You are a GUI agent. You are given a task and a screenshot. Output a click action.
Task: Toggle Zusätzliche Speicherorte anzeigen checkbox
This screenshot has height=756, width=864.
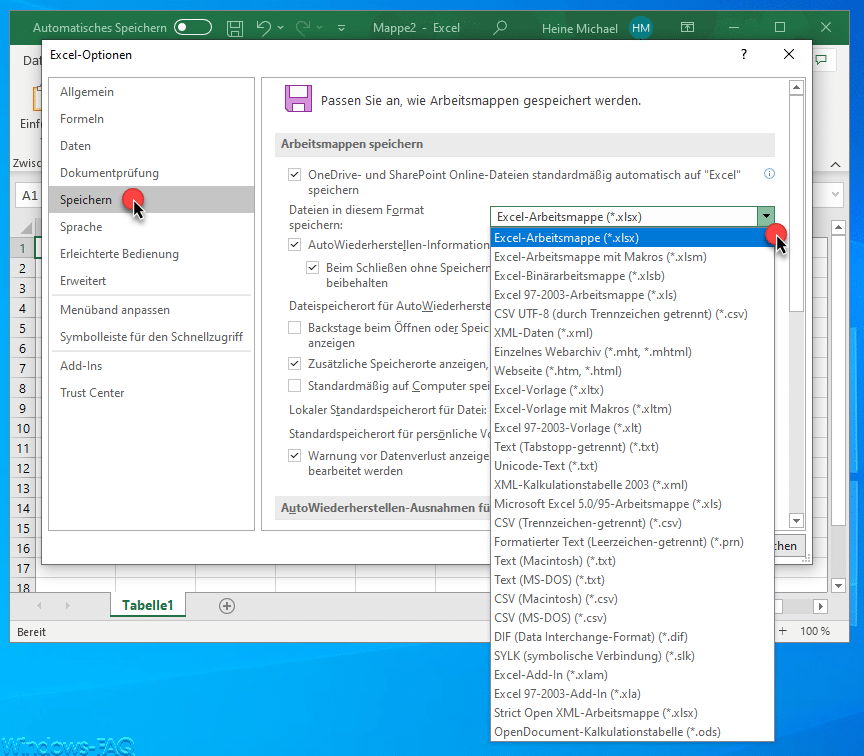click(x=295, y=363)
